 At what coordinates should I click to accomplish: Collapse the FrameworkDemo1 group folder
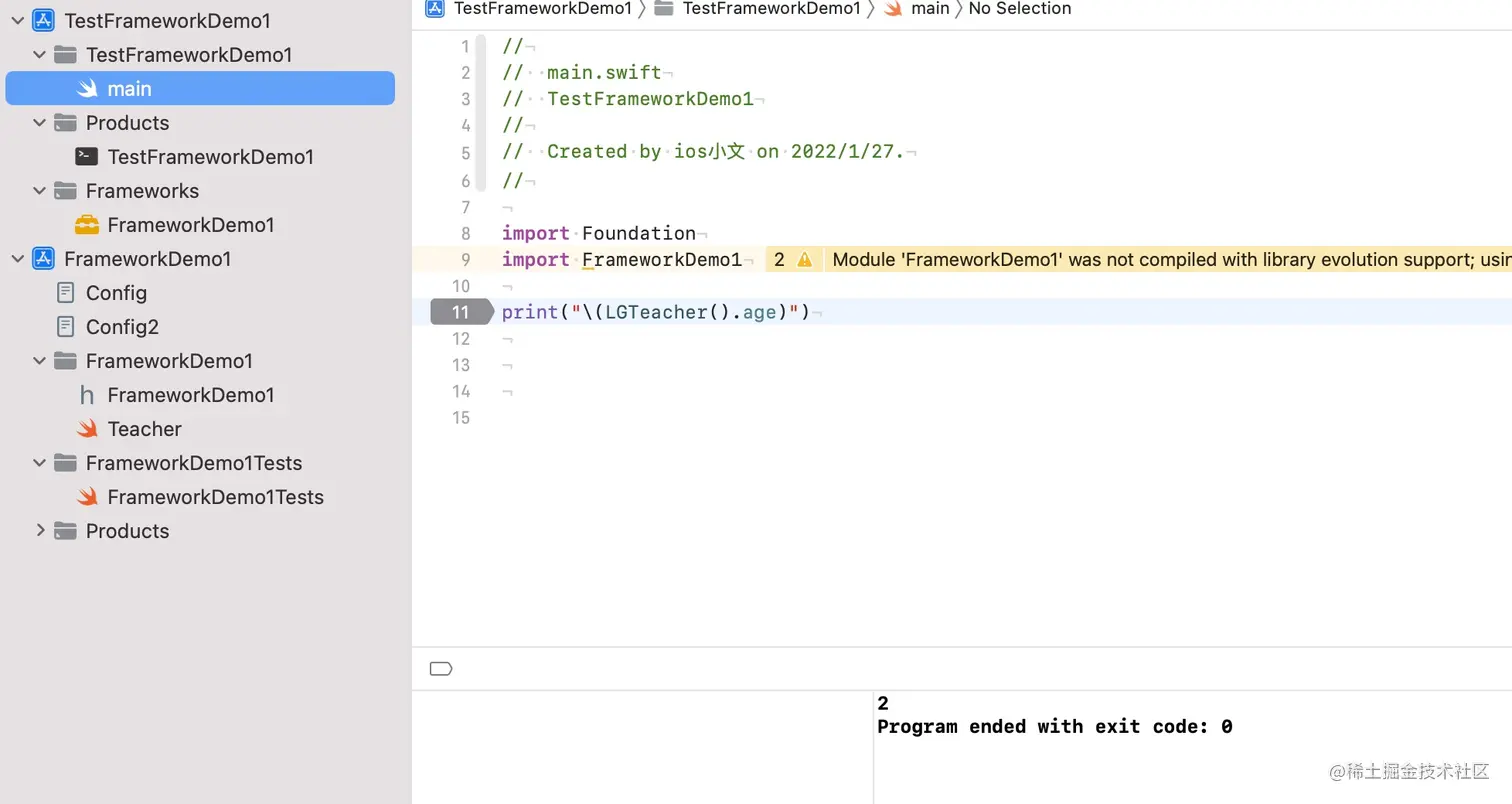[40, 361]
